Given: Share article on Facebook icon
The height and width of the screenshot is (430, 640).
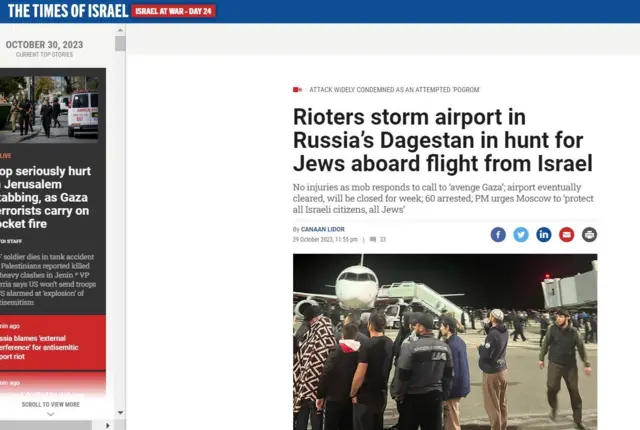Looking at the screenshot, I should [498, 235].
